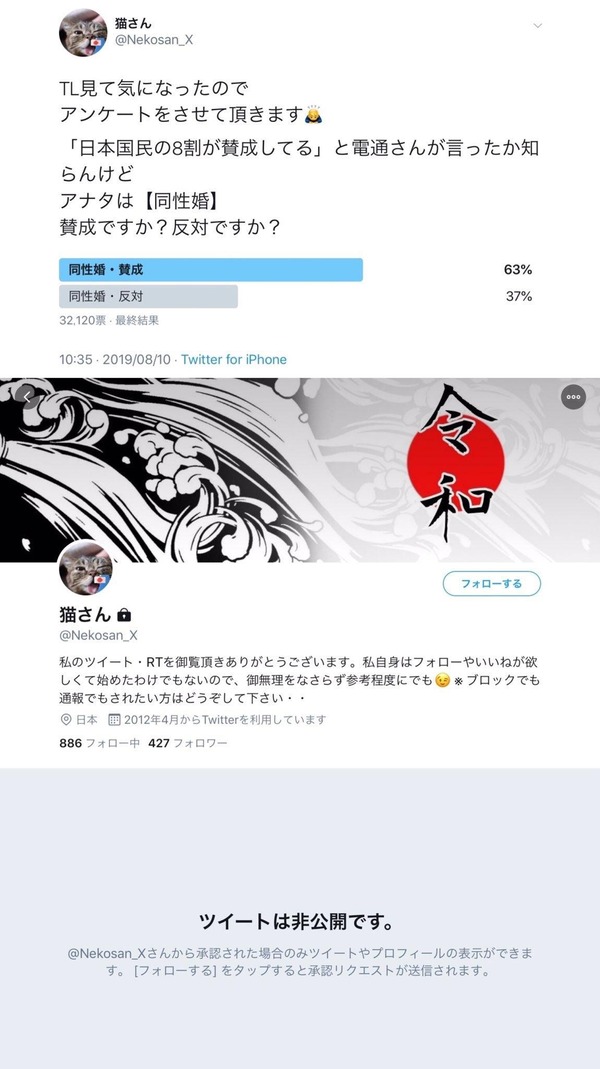Tap the back arrow on the profile banner

tap(27, 396)
